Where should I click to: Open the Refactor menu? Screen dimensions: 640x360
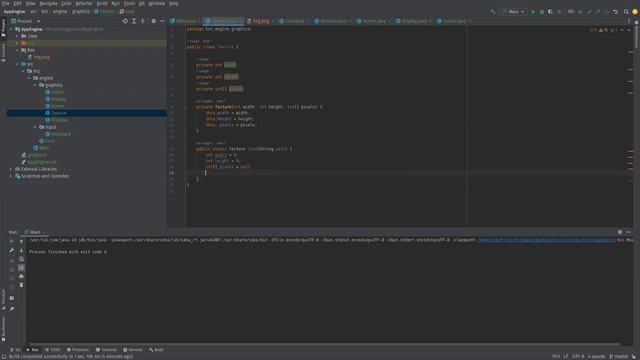(x=84, y=3)
